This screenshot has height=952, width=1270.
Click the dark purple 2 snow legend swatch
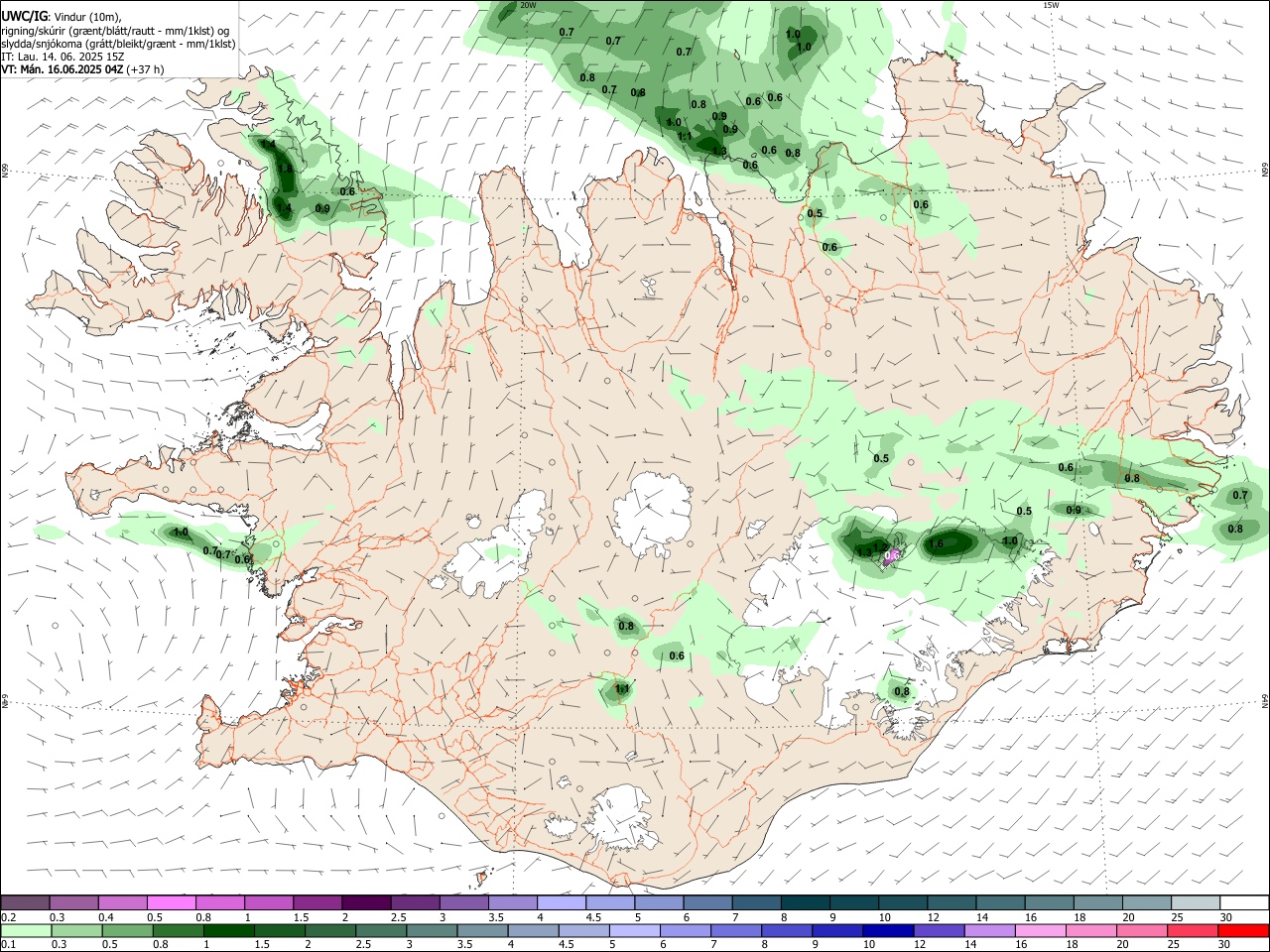365,902
